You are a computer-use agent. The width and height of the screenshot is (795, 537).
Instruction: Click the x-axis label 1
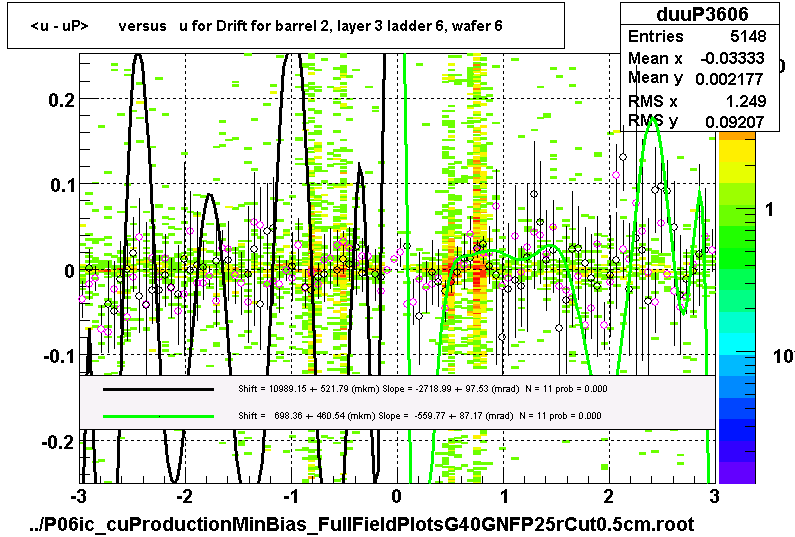coord(503,496)
